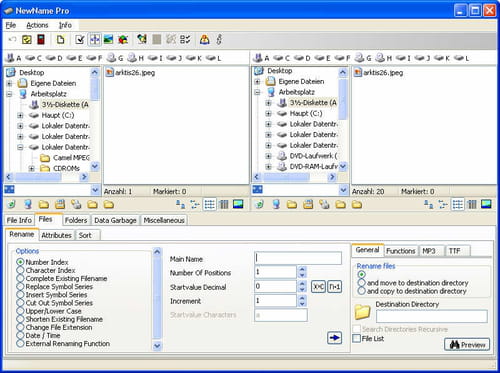The height and width of the screenshot is (373, 500).
Task: Open the Info menu
Action: [65, 25]
